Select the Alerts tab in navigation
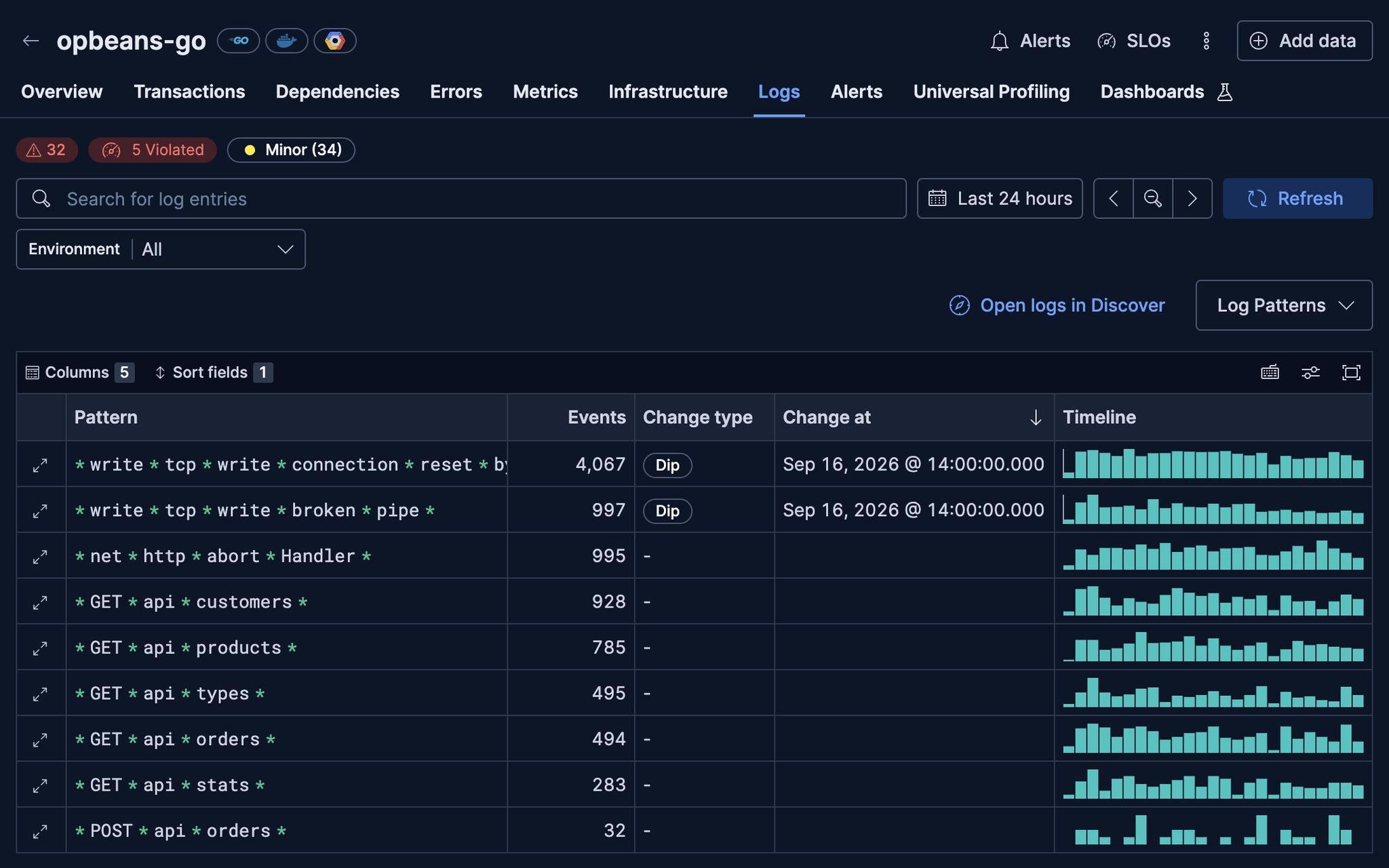This screenshot has height=868, width=1389. point(857,92)
